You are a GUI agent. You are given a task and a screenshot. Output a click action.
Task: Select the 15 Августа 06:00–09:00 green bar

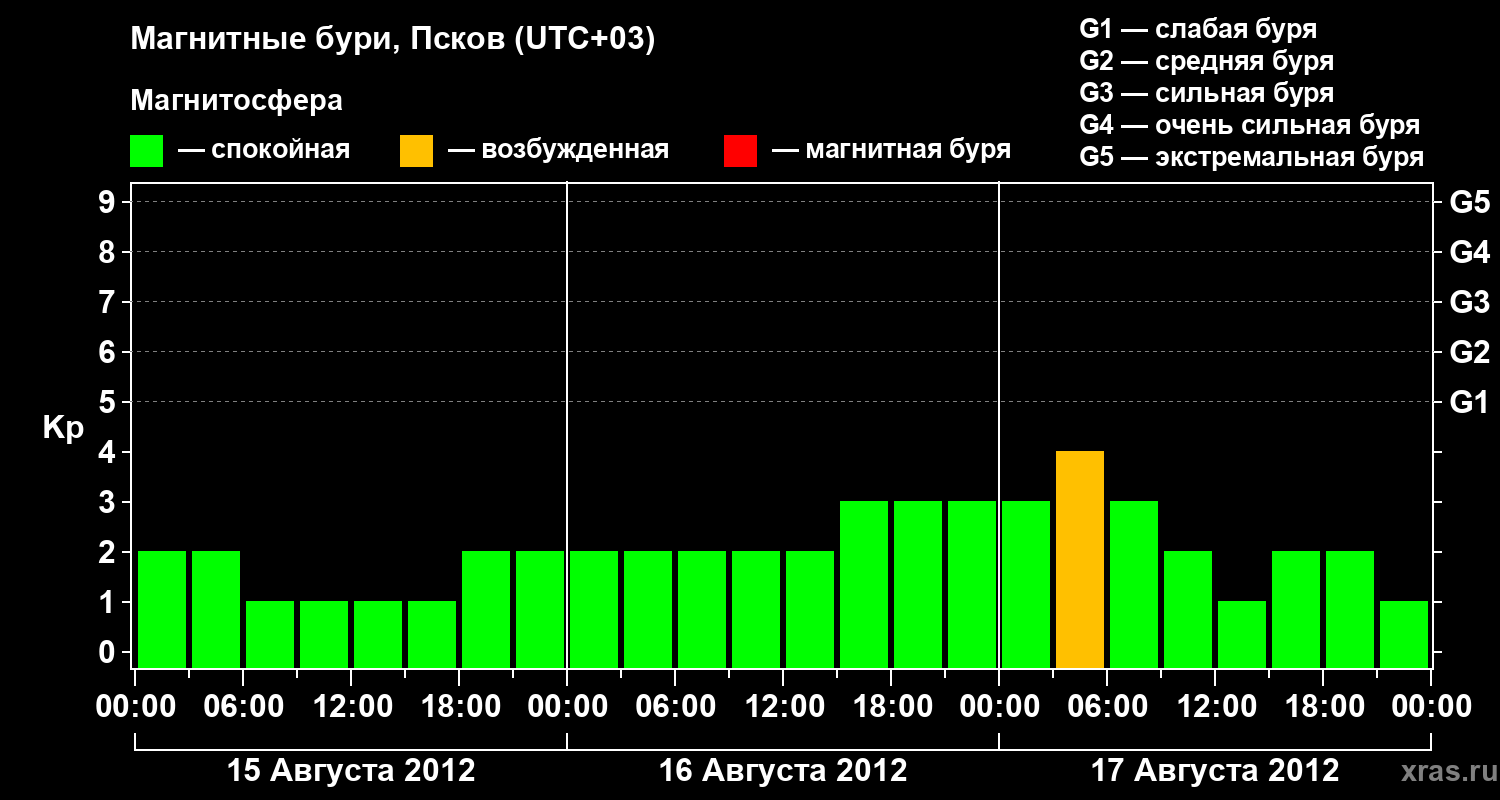270,634
